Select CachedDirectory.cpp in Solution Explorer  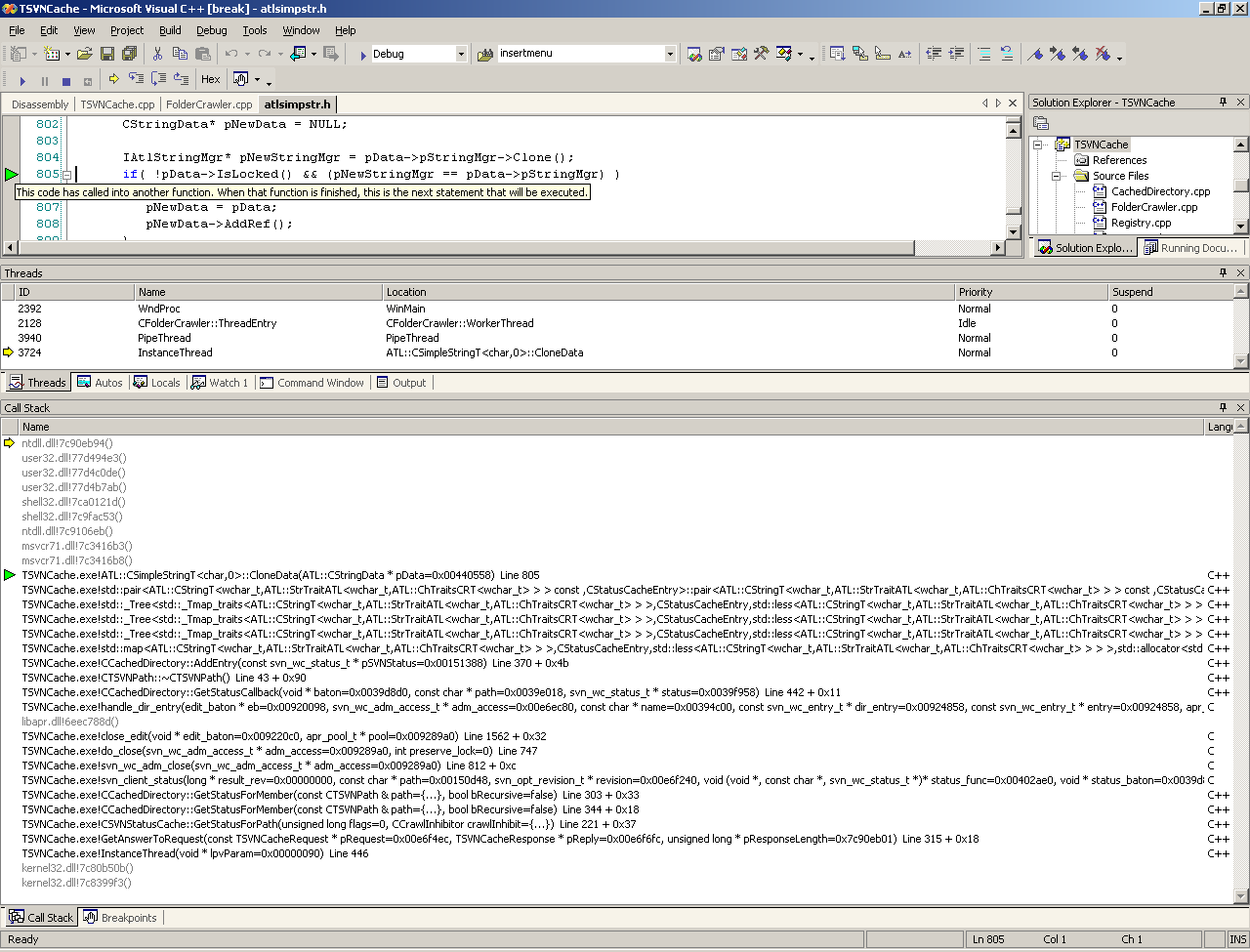(1160, 191)
